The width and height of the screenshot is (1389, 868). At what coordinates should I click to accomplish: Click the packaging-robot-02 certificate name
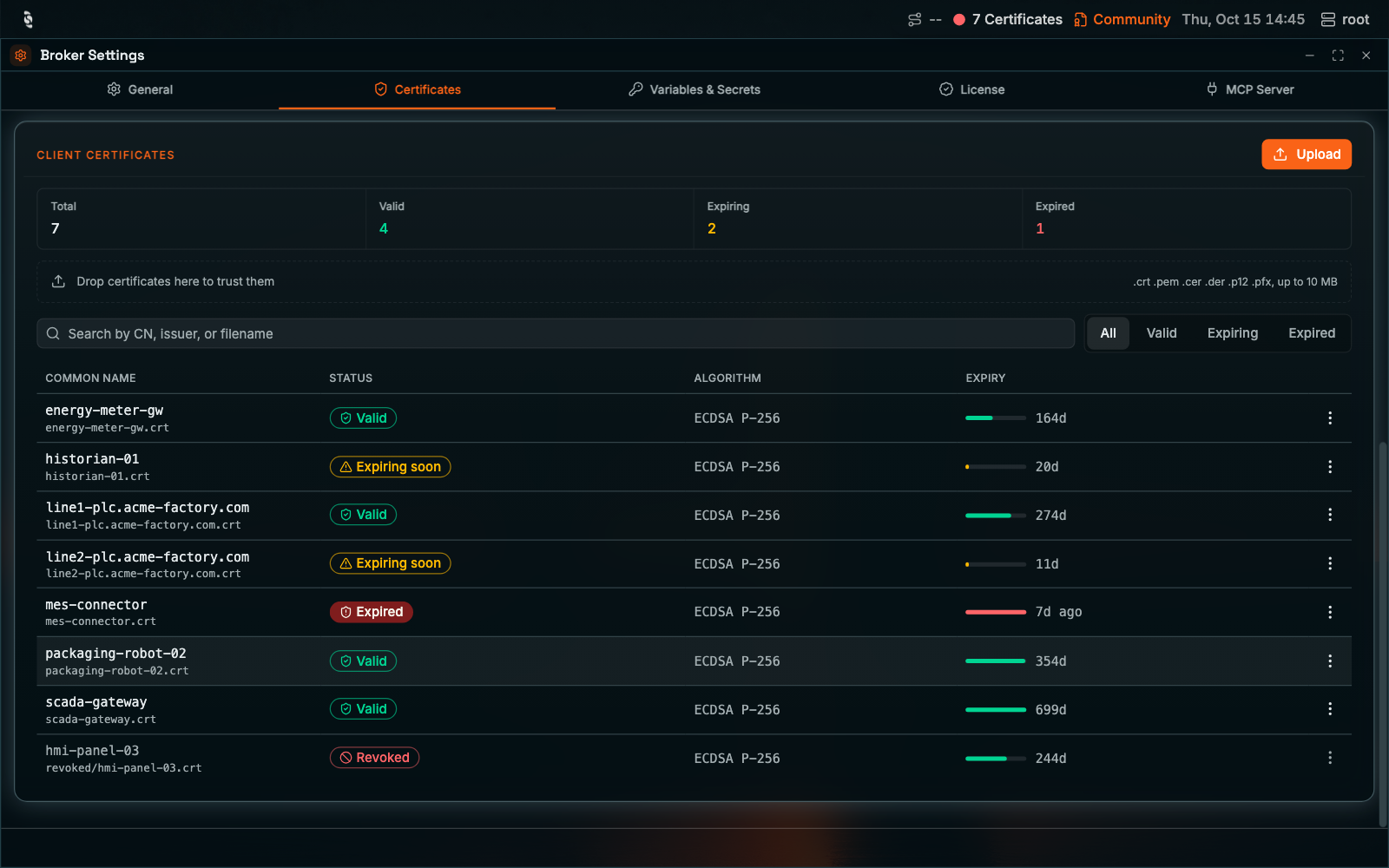point(115,654)
